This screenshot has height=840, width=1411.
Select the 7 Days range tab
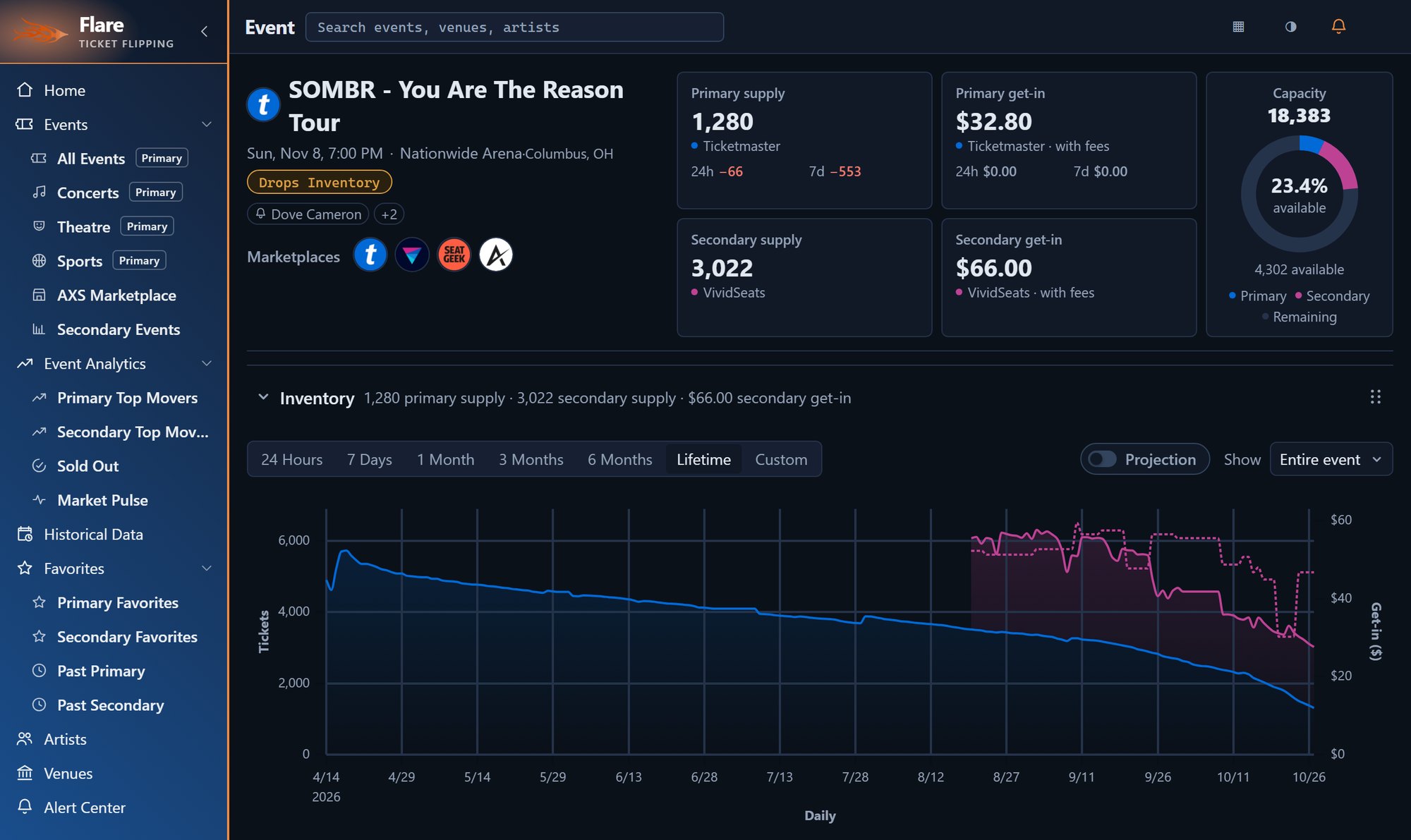point(370,459)
